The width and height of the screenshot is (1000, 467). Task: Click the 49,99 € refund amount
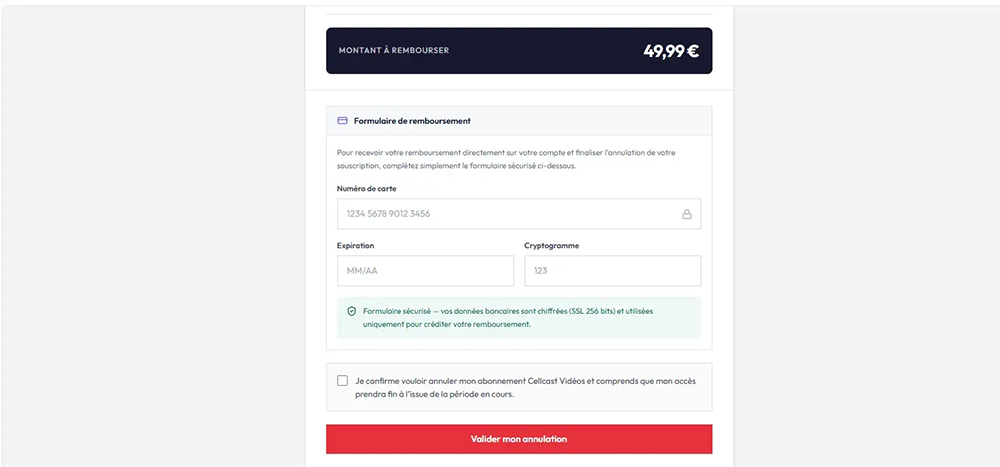coord(671,51)
